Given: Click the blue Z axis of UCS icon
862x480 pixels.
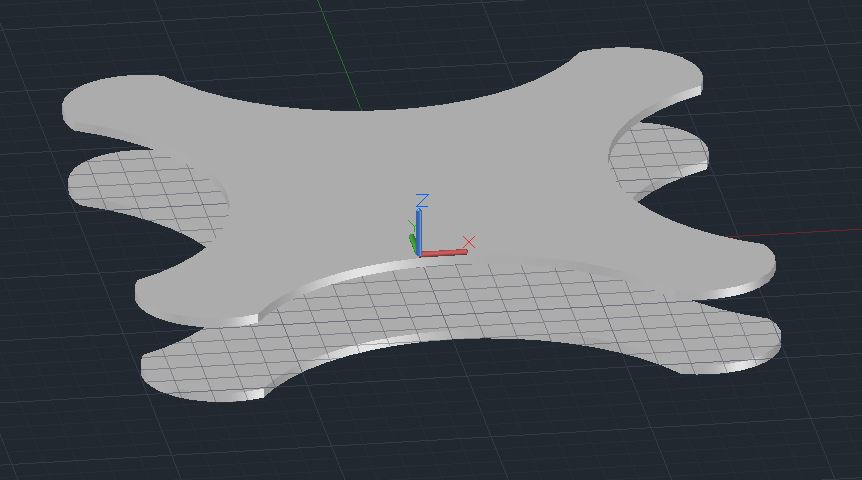Looking at the screenshot, I should (419, 232).
